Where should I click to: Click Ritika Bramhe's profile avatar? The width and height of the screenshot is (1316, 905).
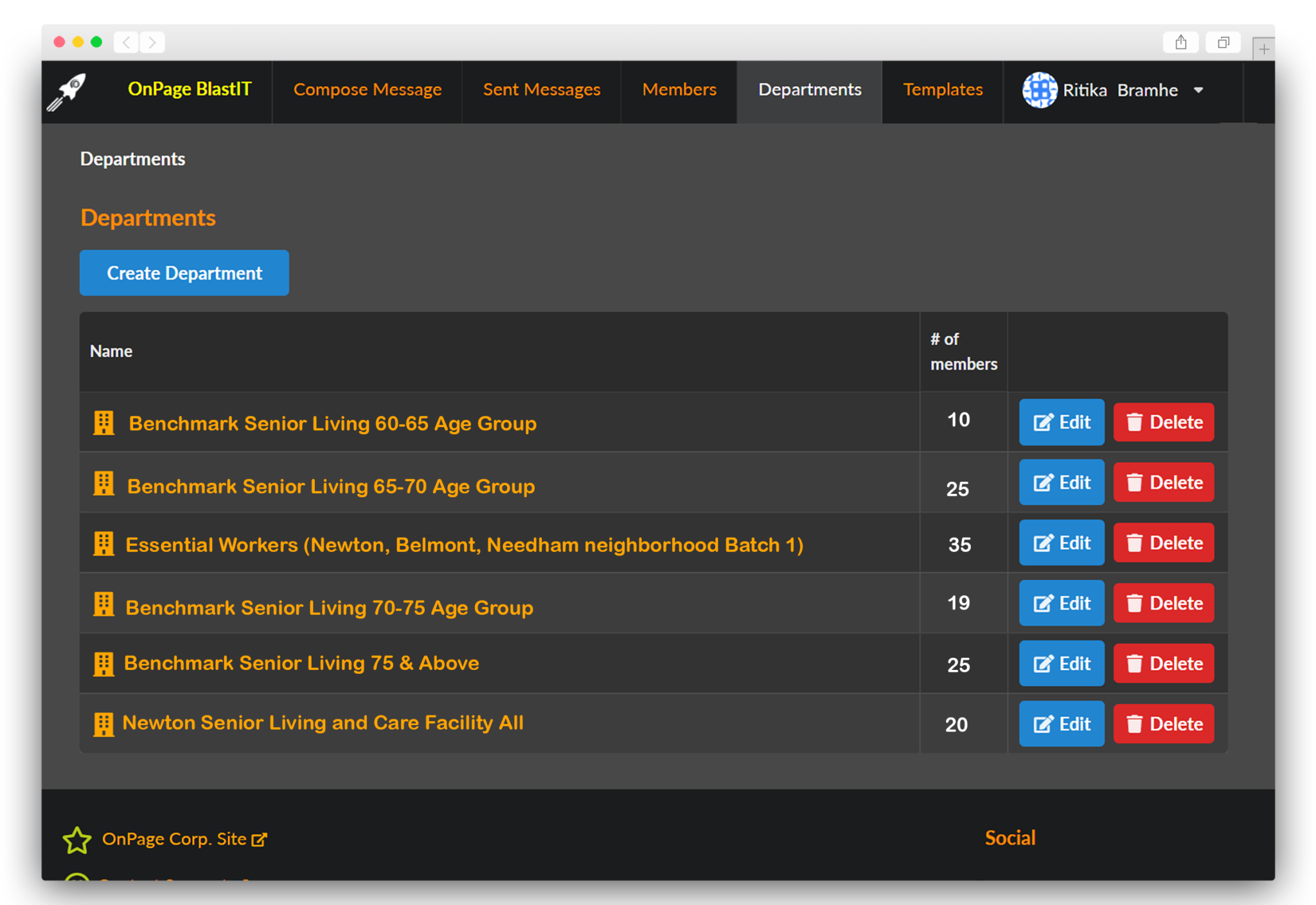click(1039, 90)
